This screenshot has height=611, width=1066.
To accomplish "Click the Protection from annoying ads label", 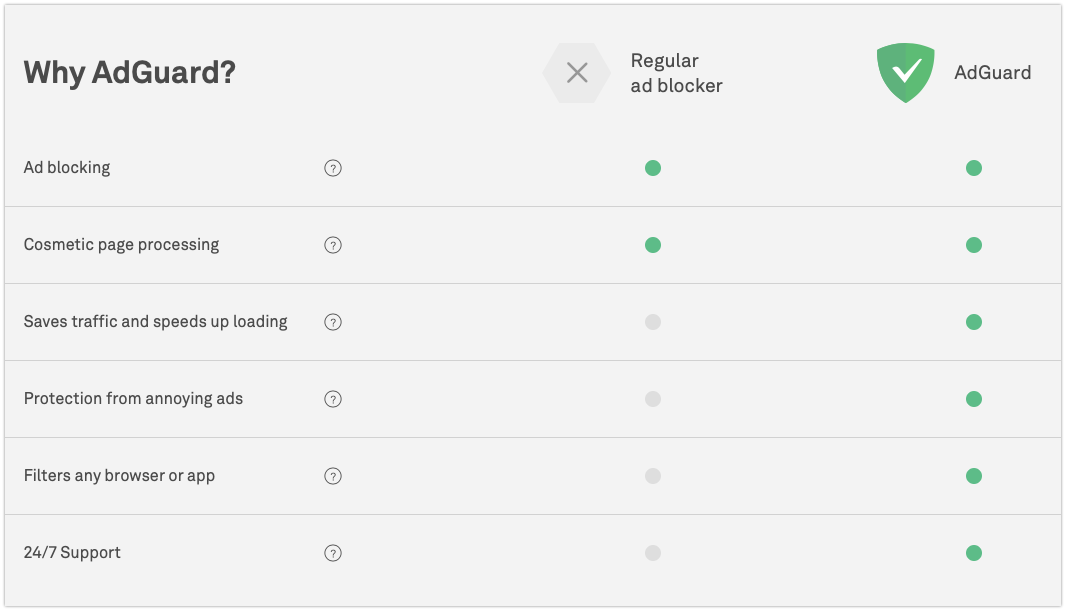I will pyautogui.click(x=133, y=399).
